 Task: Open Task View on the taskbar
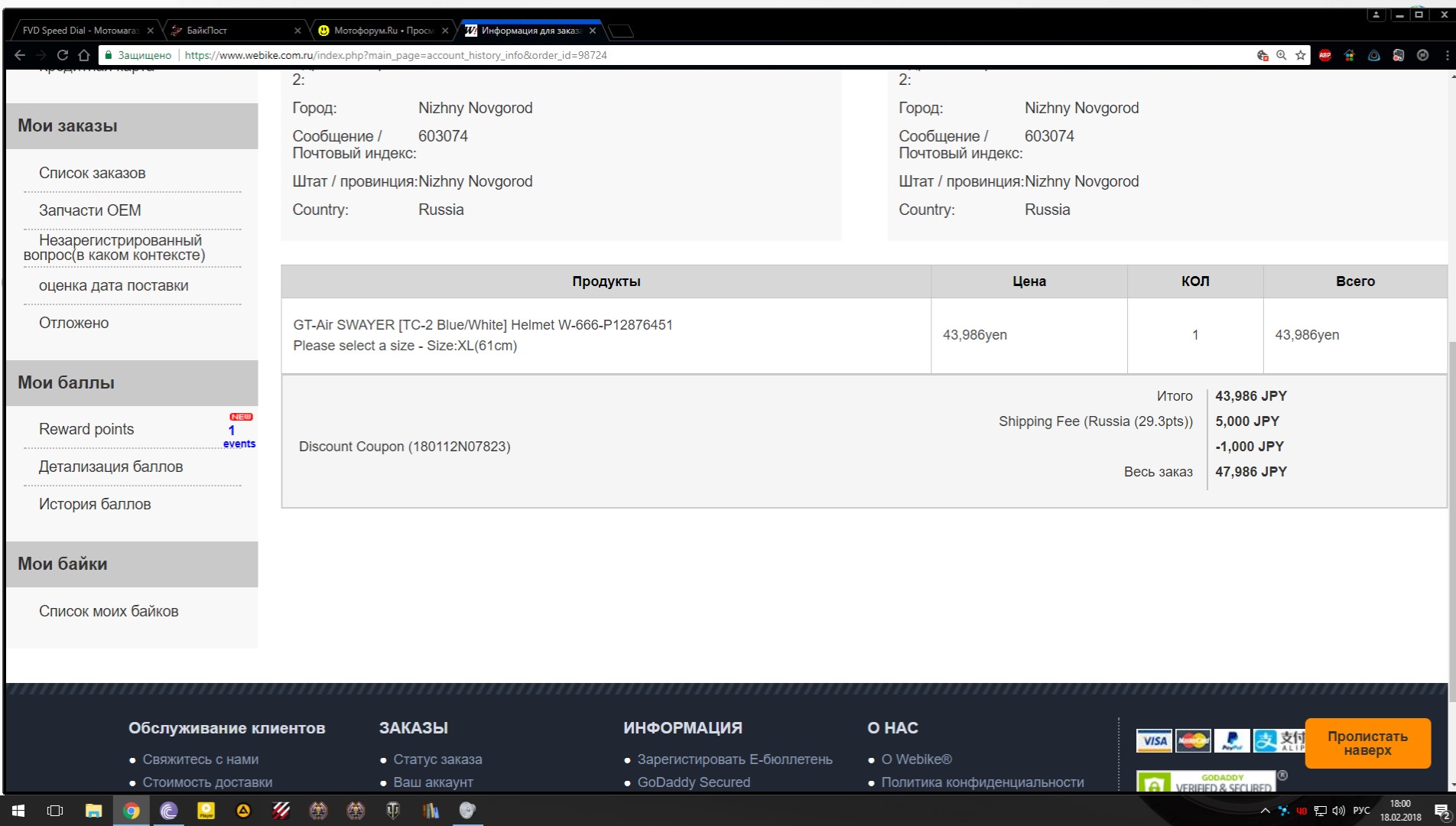[55, 811]
